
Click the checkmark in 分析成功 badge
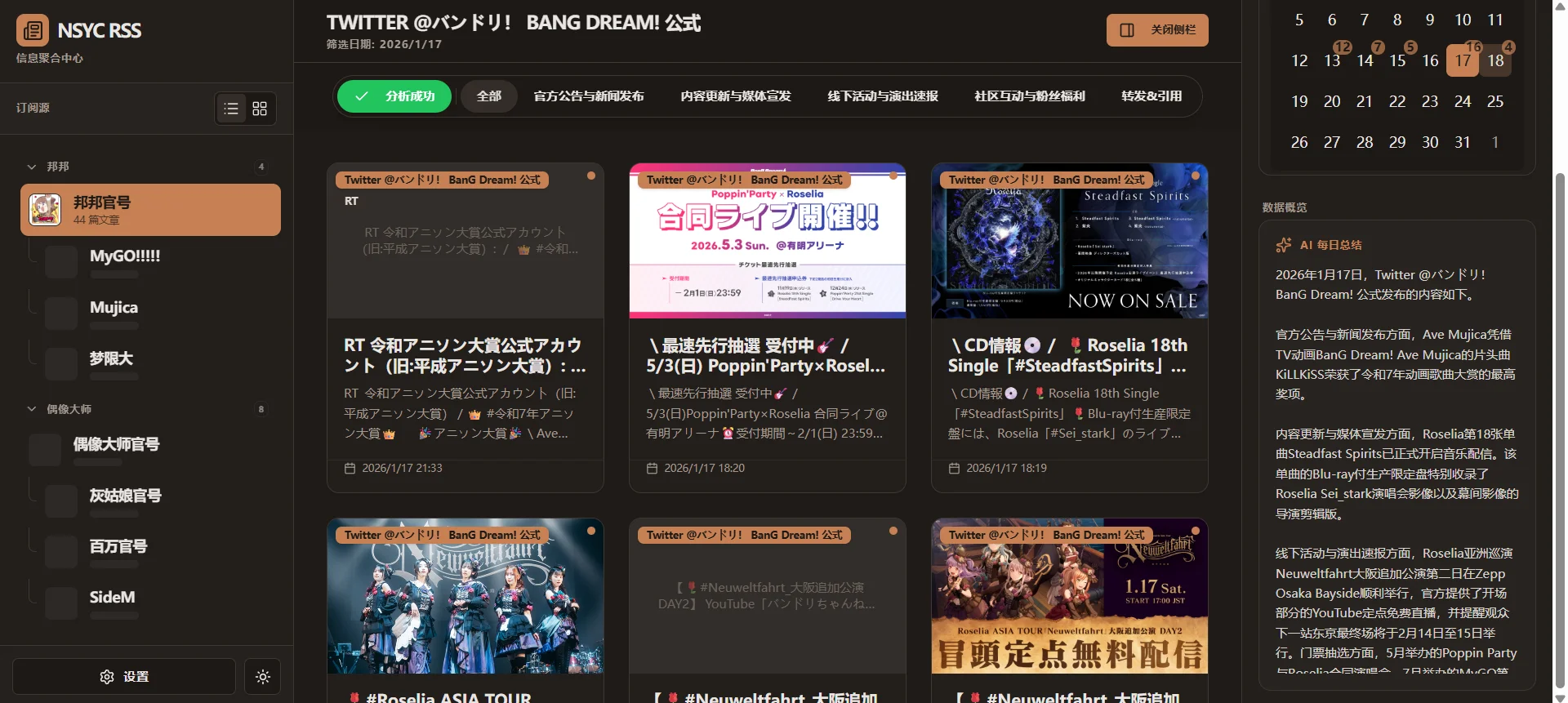point(362,96)
